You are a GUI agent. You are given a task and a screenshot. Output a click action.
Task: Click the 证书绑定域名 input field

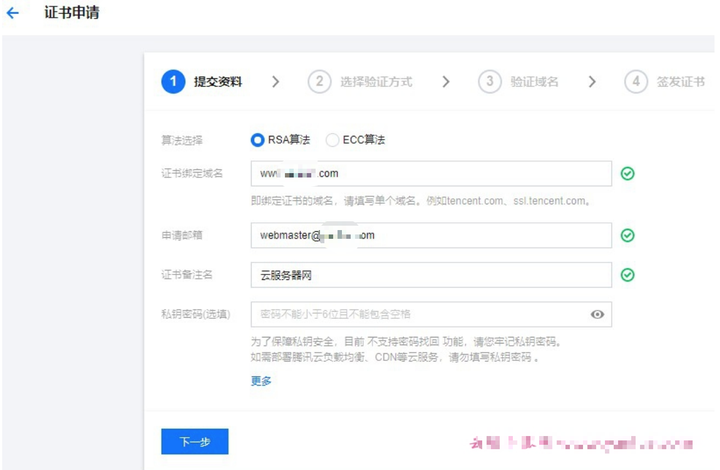430,174
